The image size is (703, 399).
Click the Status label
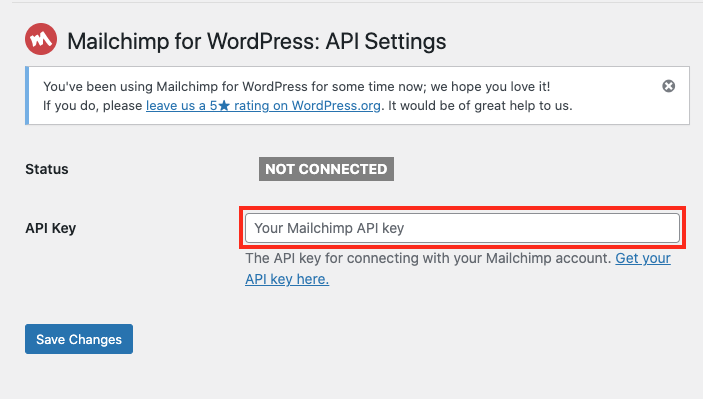[x=47, y=169]
